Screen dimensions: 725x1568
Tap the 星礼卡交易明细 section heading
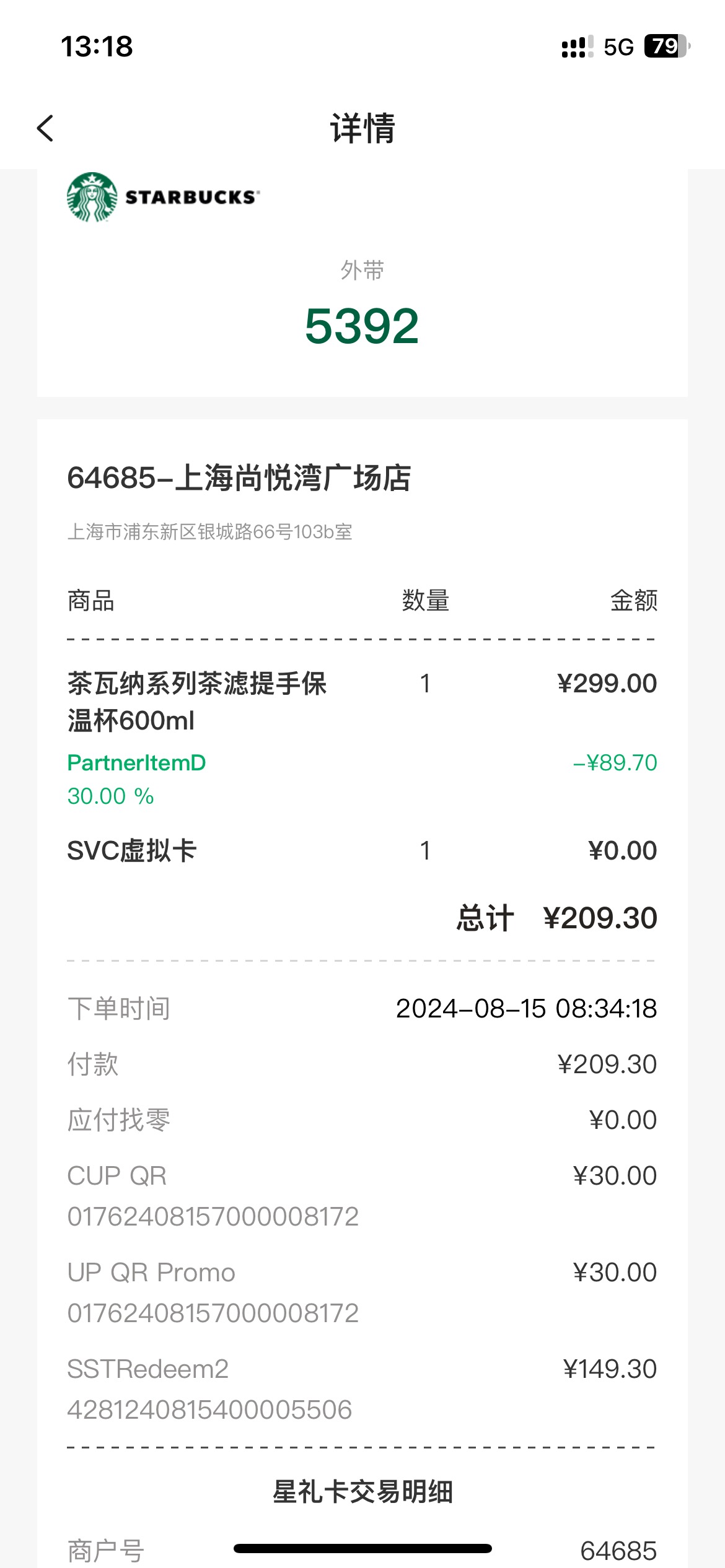[x=362, y=1492]
